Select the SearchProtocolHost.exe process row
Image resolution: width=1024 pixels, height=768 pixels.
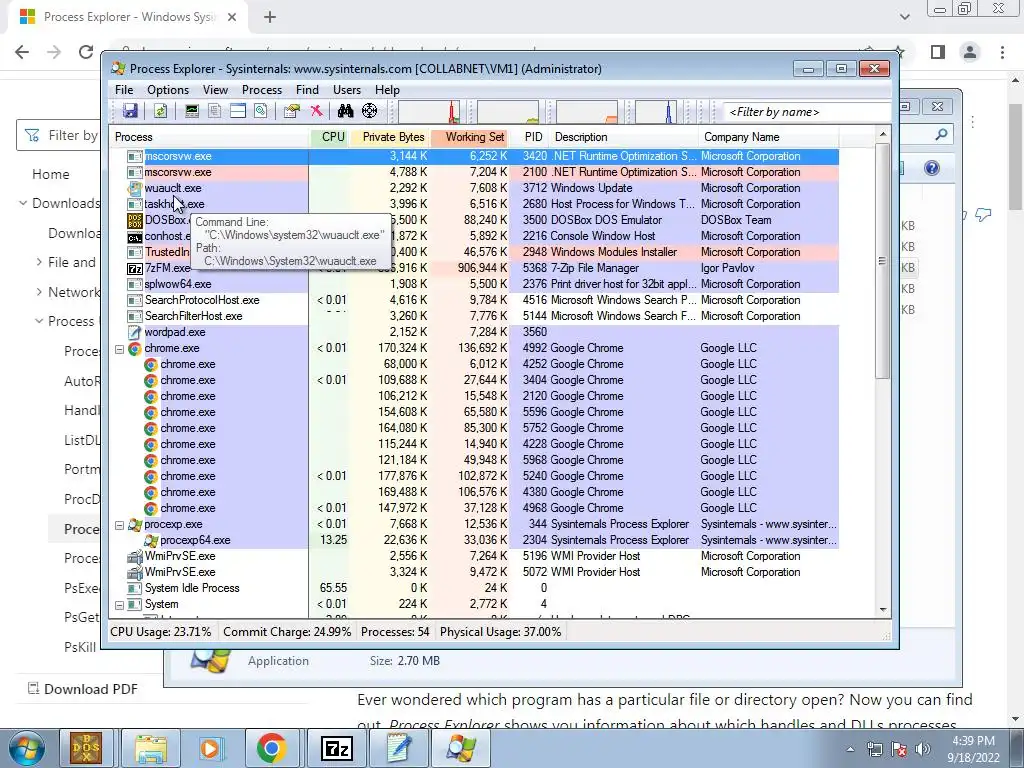474,300
